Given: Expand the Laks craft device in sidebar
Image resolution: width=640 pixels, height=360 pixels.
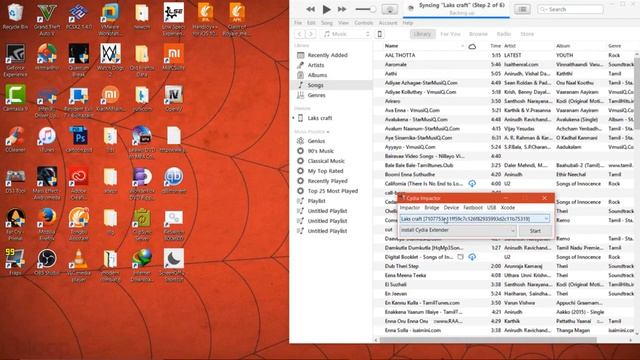Looking at the screenshot, I should [x=293, y=118].
